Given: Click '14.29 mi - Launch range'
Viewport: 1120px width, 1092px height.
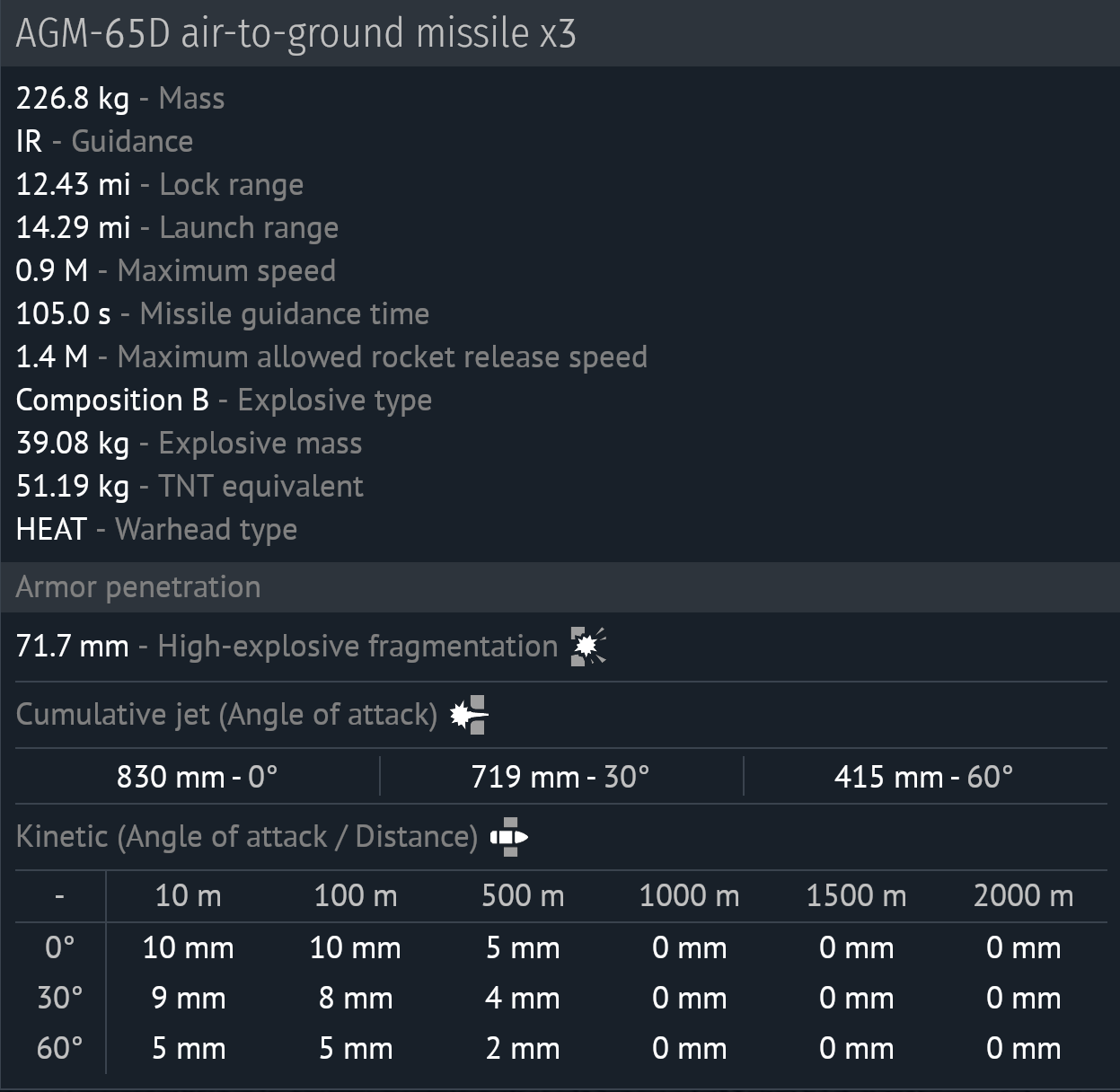Looking at the screenshot, I should 177,227.
